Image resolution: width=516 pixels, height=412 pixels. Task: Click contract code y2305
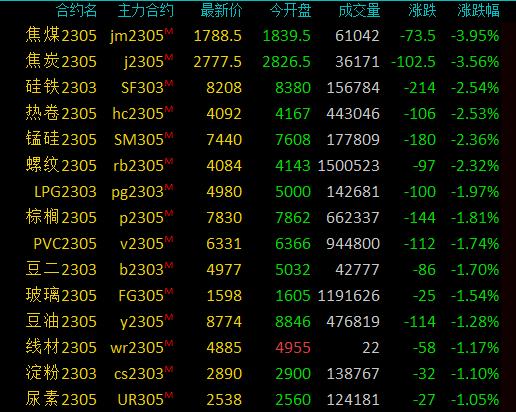tap(142, 322)
